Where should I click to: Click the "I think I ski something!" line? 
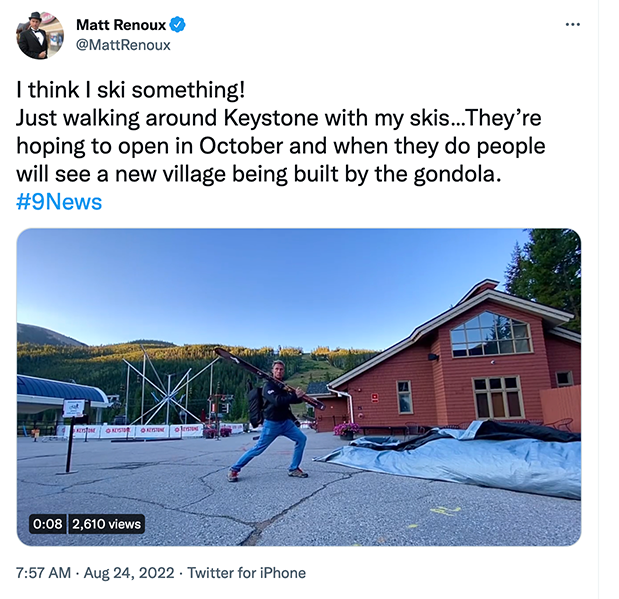click(130, 89)
